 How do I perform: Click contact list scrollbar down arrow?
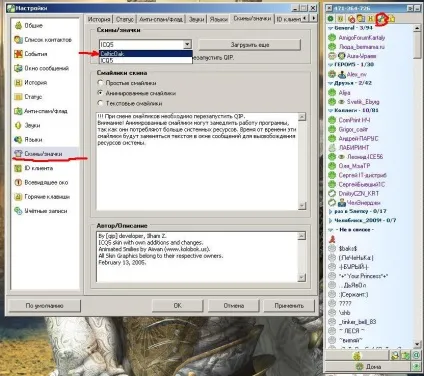[x=417, y=344]
